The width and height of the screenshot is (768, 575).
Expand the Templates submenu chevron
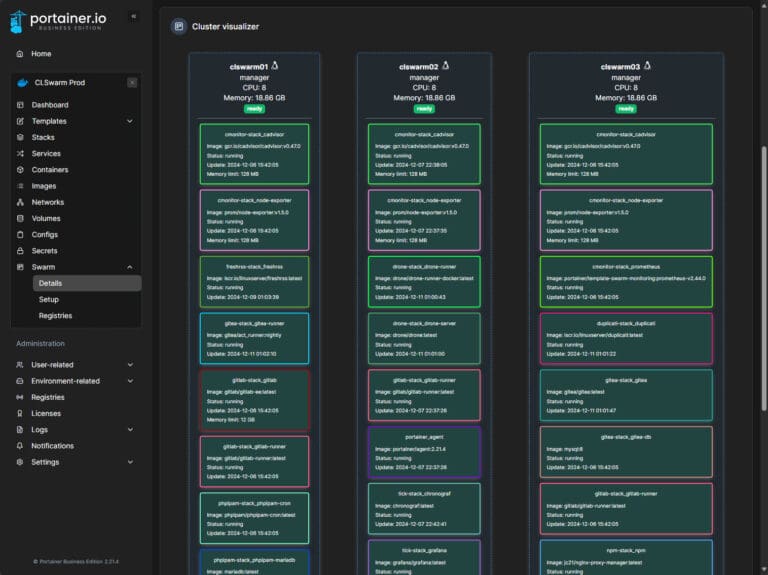point(130,121)
